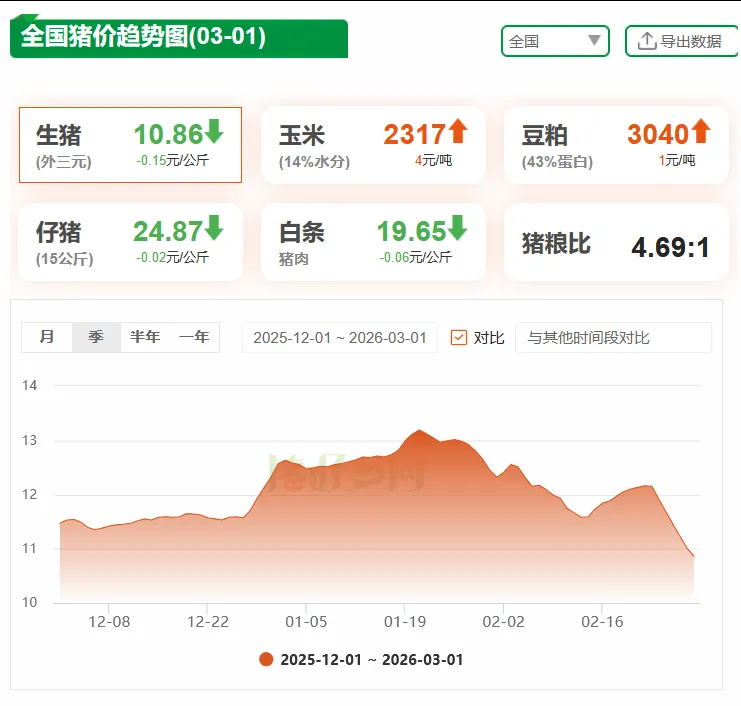
Task: Click the 02-16 x-axis date label
Action: (x=602, y=621)
